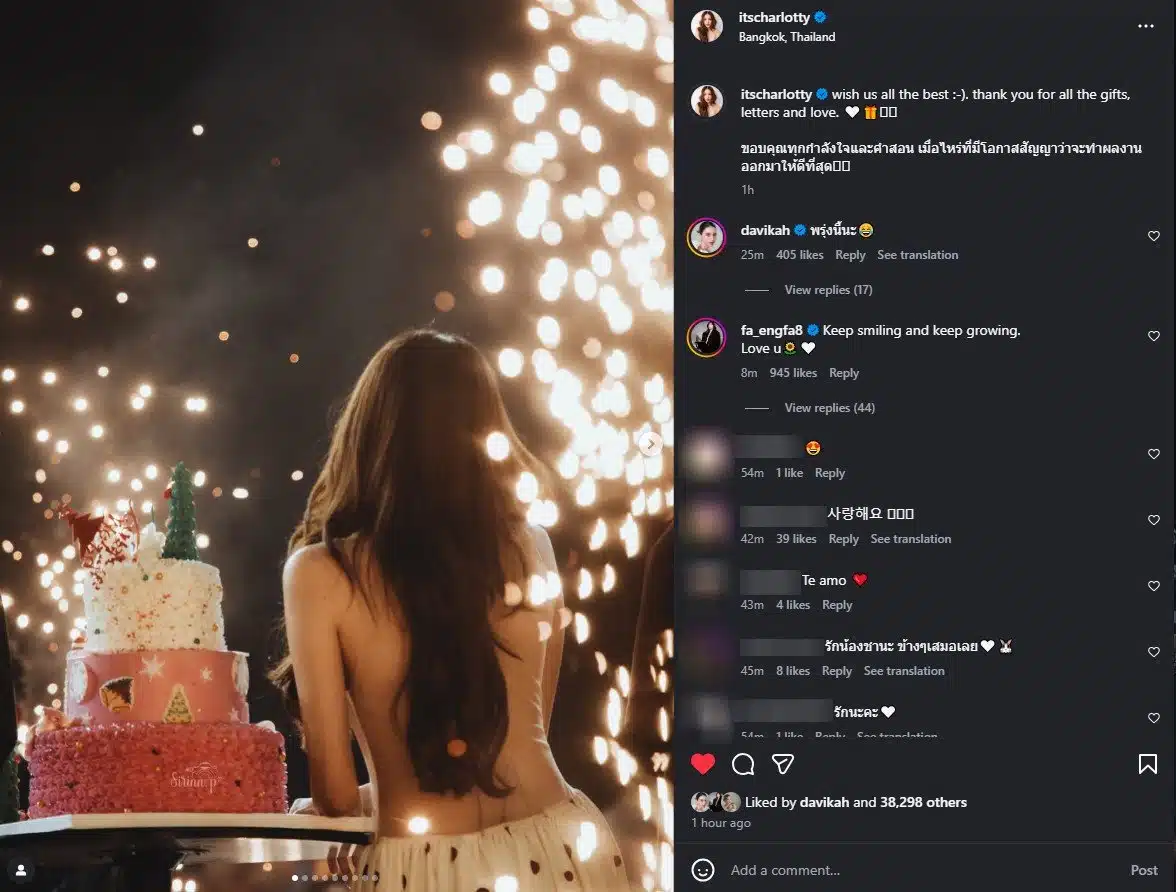This screenshot has width=1176, height=892.
Task: Go to next photo with arrow
Action: click(650, 443)
